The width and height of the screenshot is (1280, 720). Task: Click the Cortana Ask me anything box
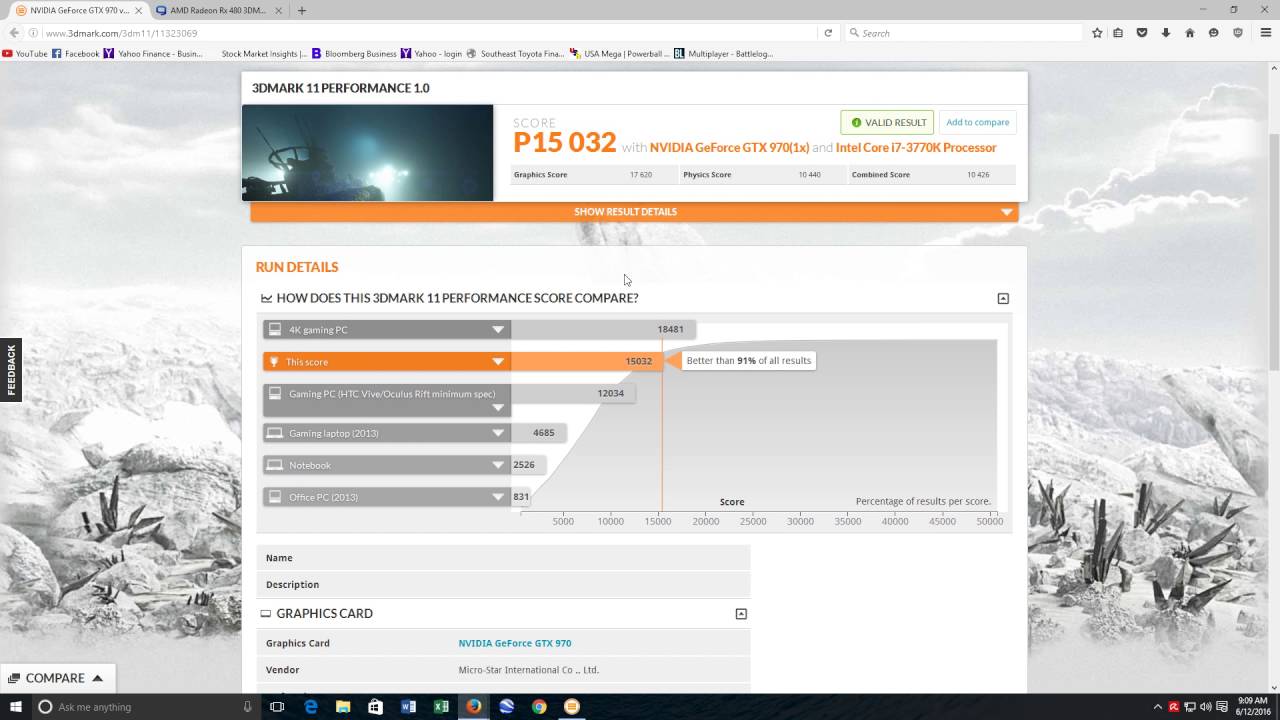pyautogui.click(x=145, y=706)
